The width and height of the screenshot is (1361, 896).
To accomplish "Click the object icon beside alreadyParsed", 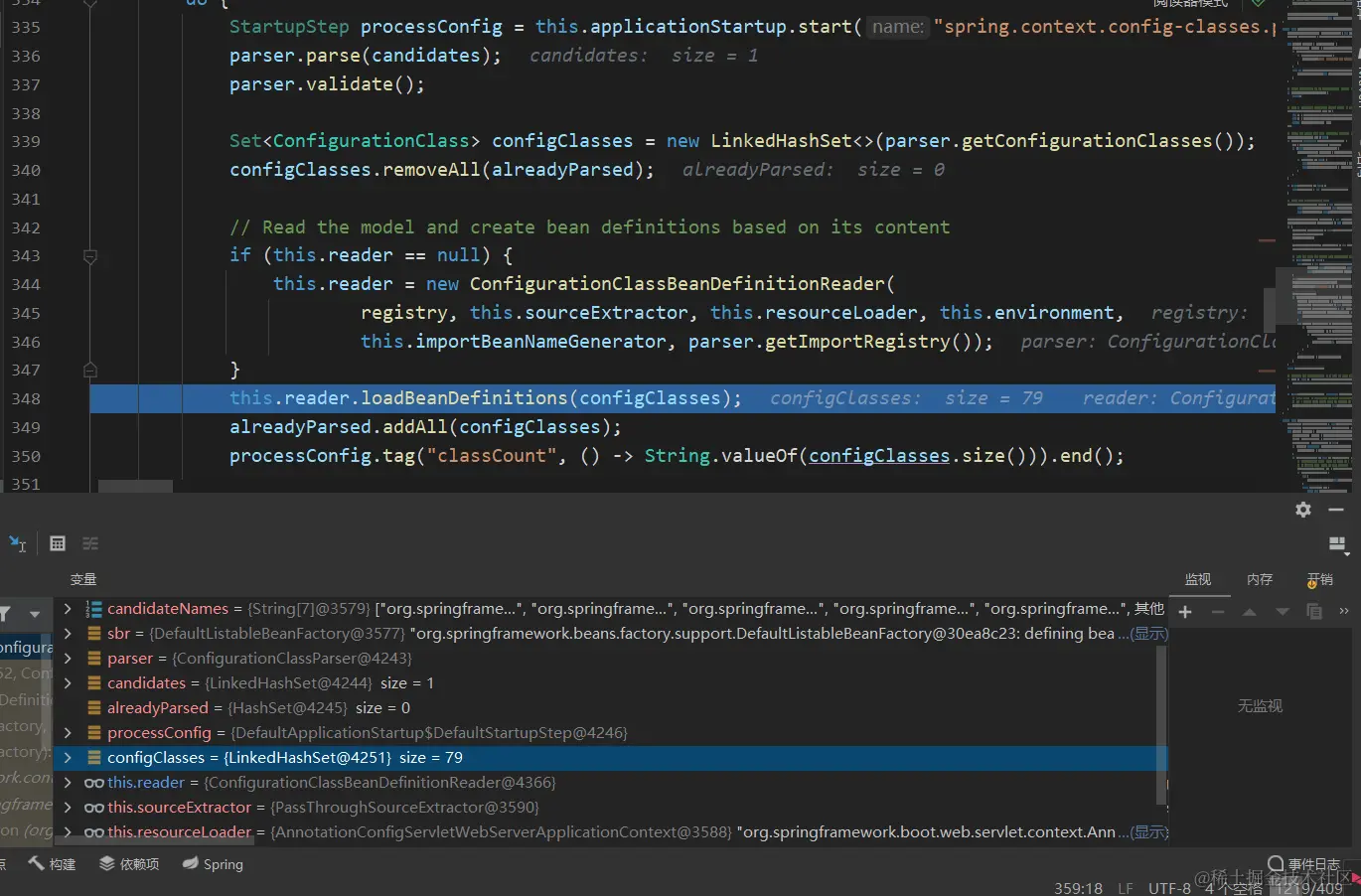I will click(x=94, y=708).
